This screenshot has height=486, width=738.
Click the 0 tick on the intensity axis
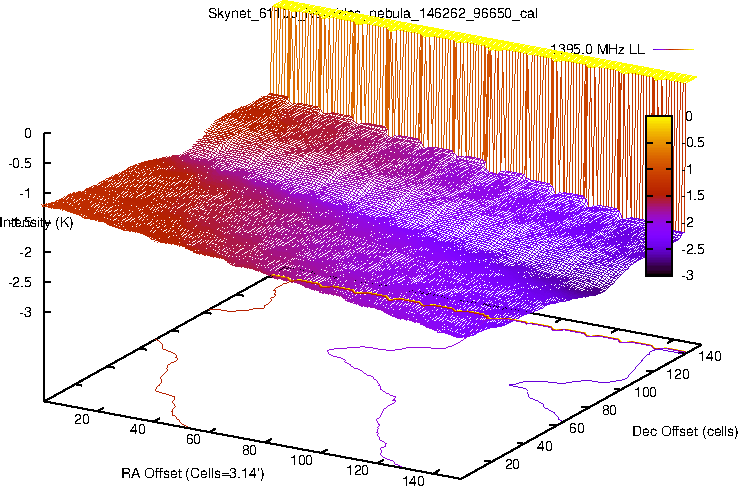(x=29, y=132)
